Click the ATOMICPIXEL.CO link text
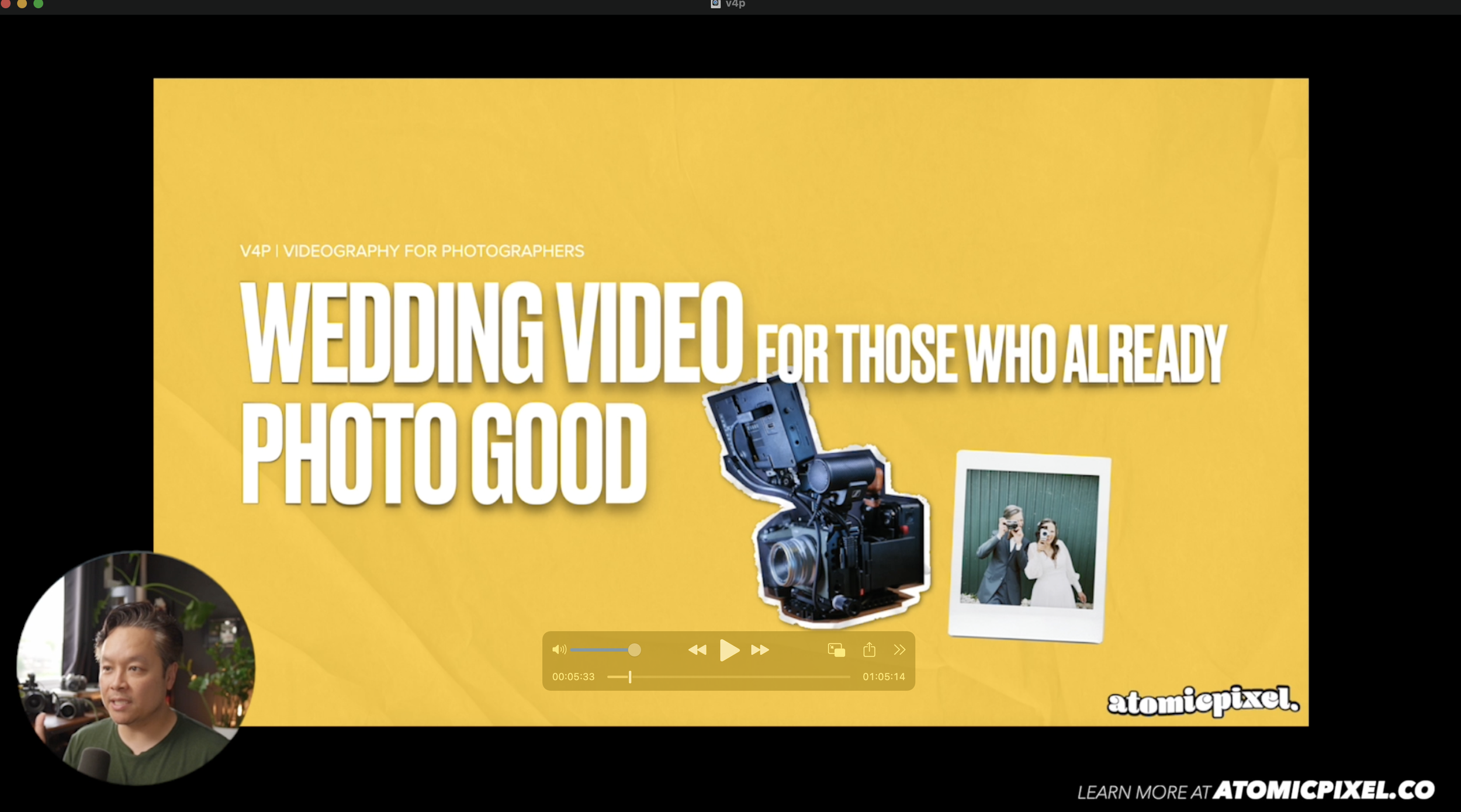This screenshot has height=812, width=1461. click(1324, 790)
